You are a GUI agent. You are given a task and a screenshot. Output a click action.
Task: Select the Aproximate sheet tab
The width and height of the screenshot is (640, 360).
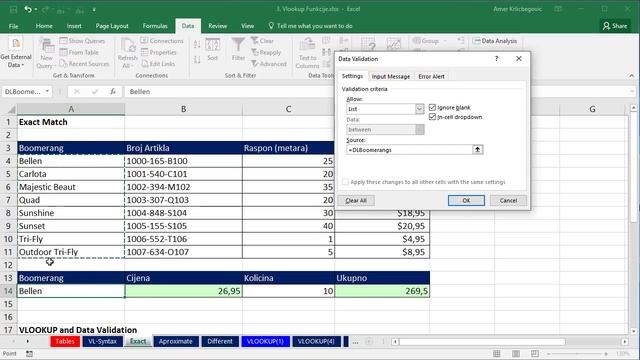[176, 341]
